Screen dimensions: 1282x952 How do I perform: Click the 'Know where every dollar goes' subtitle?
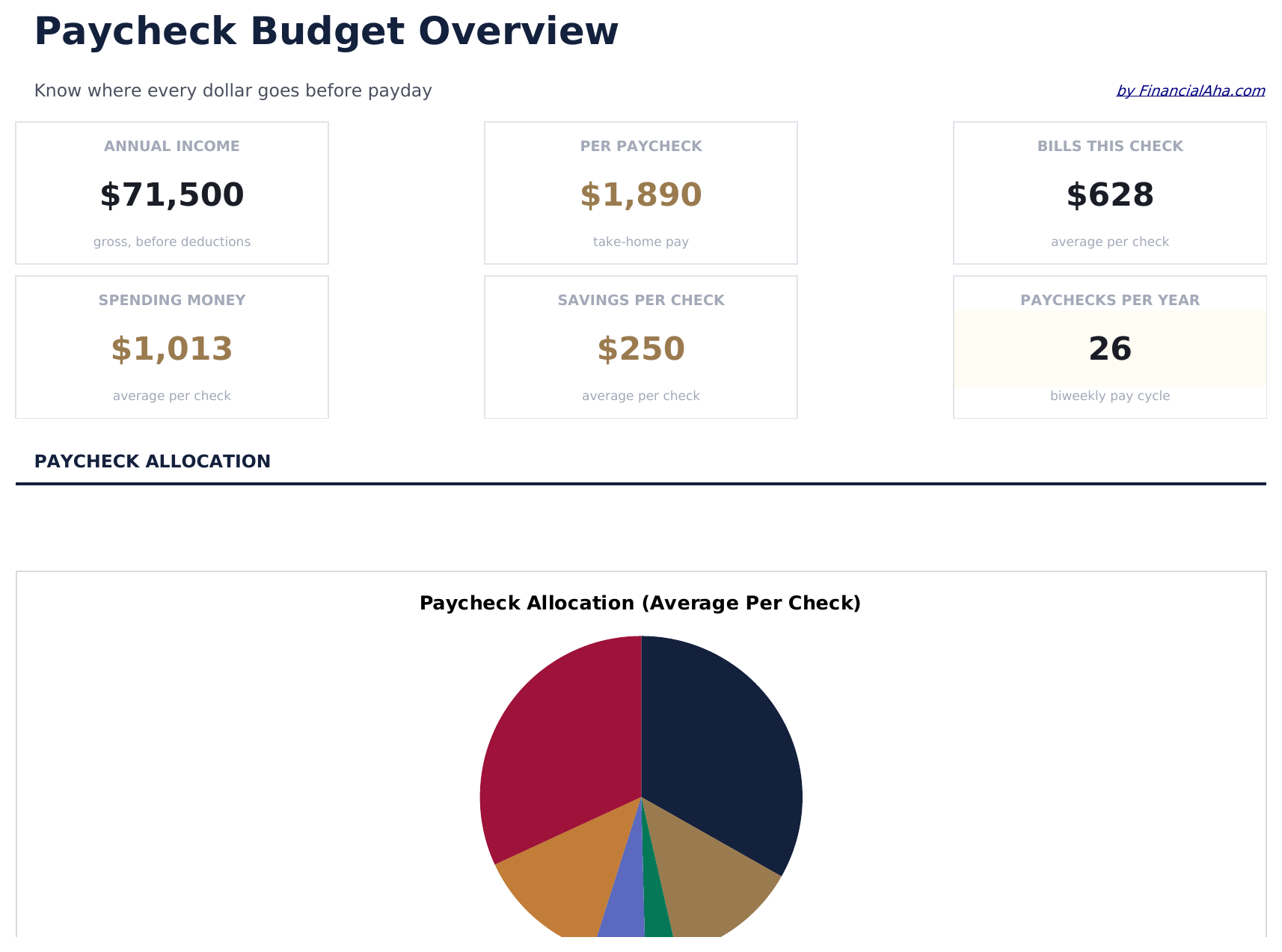(x=233, y=91)
